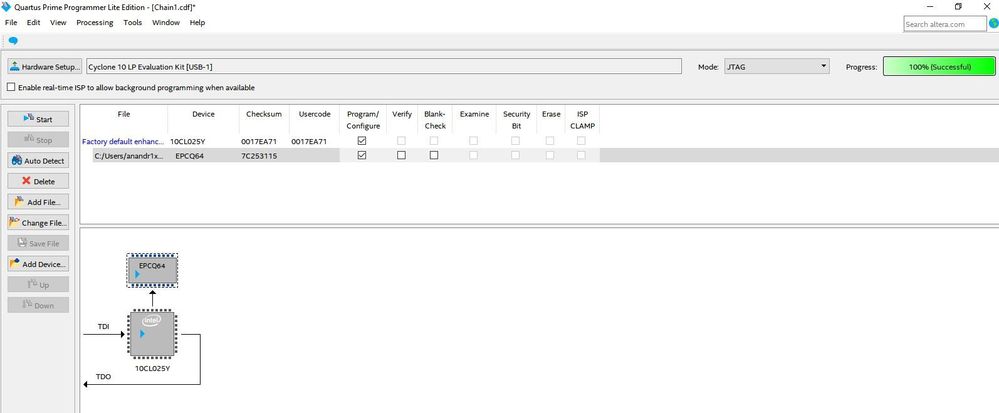
Task: Start programming with the Start button
Action: tap(38, 119)
